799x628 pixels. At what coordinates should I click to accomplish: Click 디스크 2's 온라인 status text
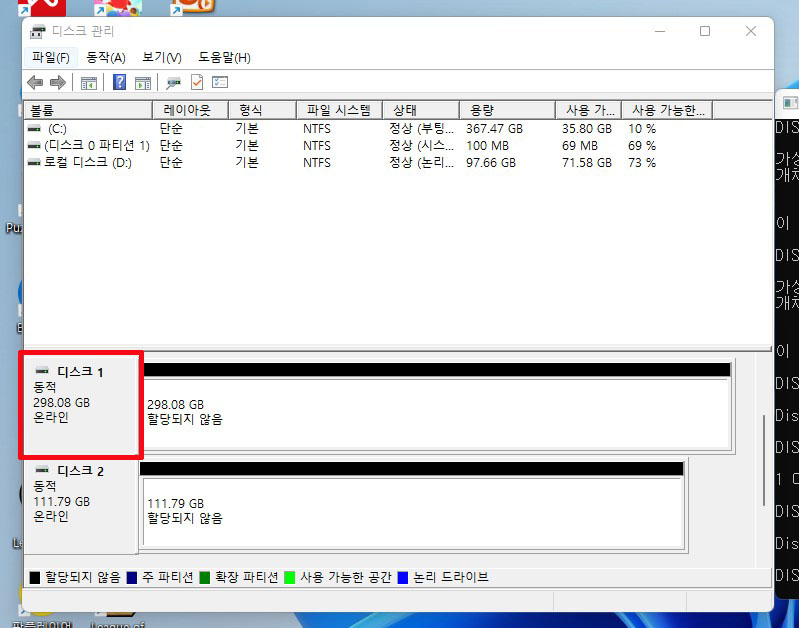click(51, 516)
